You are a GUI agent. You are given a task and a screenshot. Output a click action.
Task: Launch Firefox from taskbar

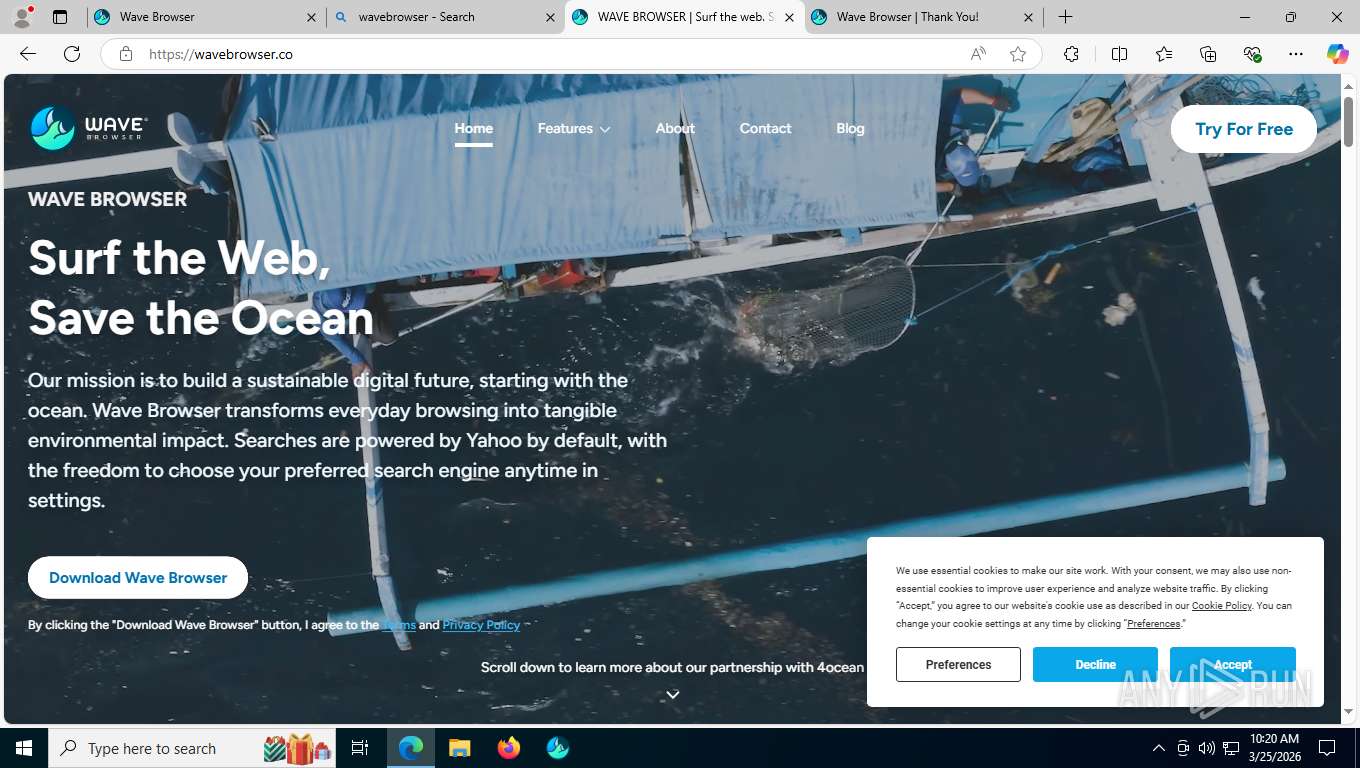[x=509, y=748]
